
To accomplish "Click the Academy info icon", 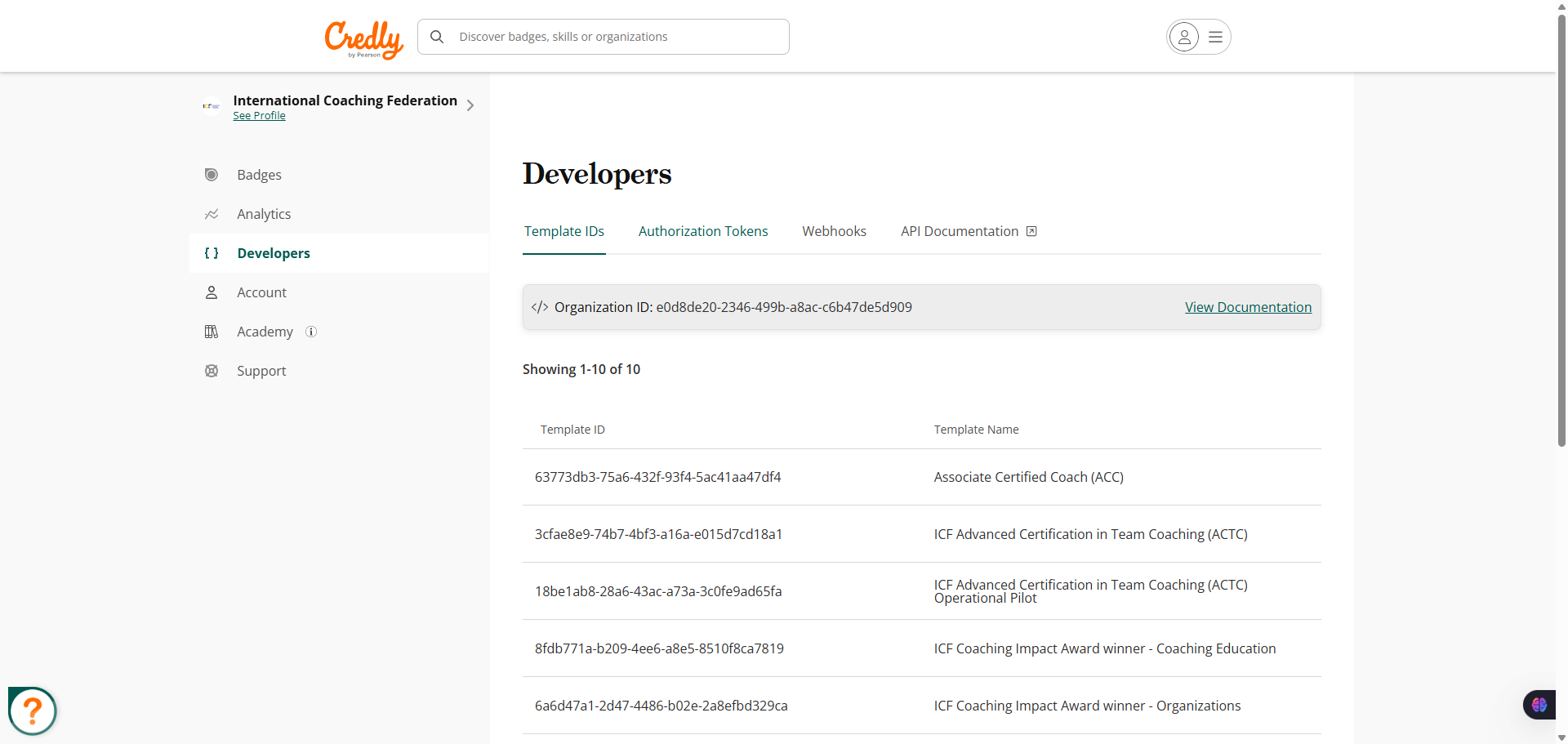I will [x=311, y=332].
